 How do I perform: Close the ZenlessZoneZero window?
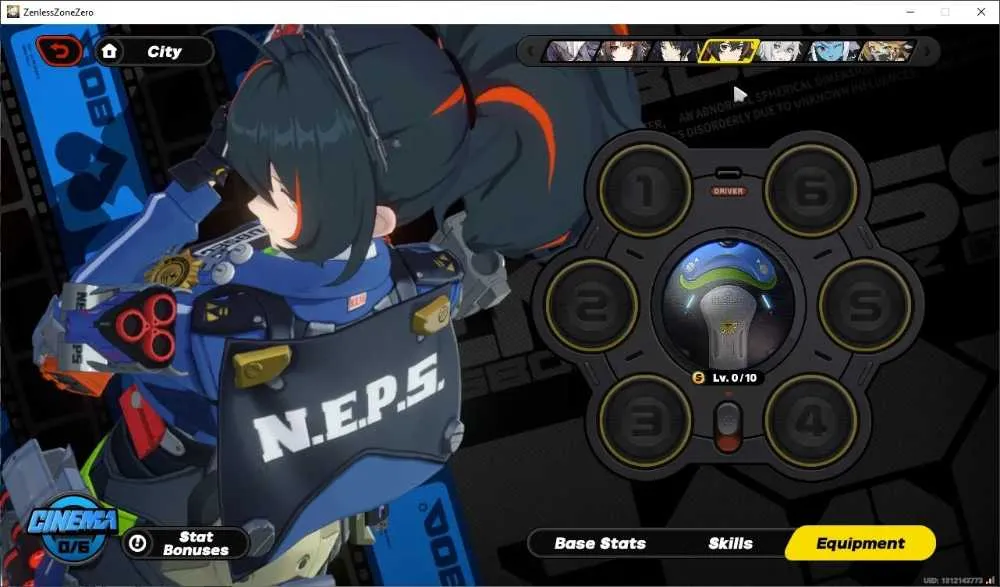click(981, 12)
